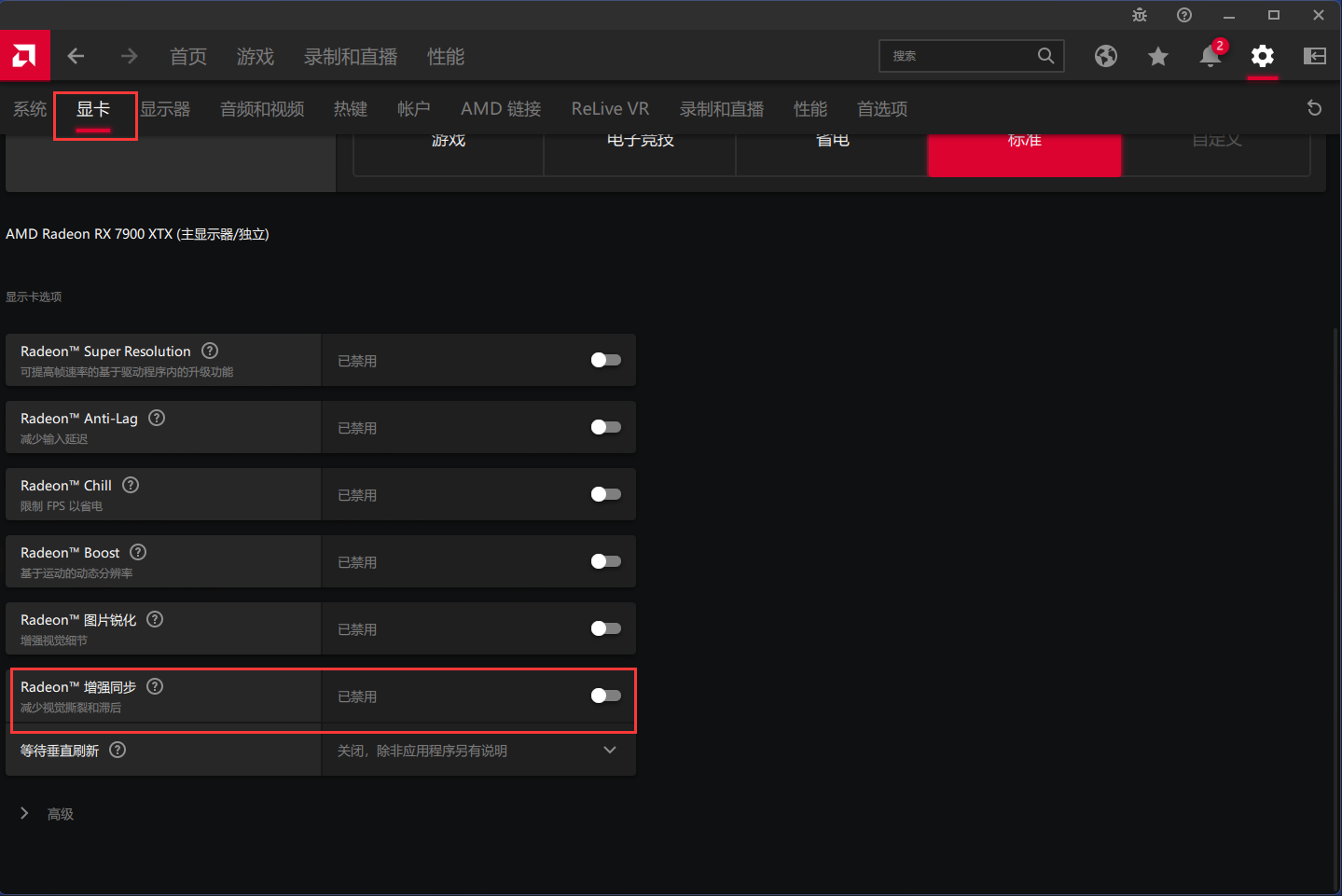Open 游戏 in the main navigation bar
Screen dimensions: 1342x896
256,57
